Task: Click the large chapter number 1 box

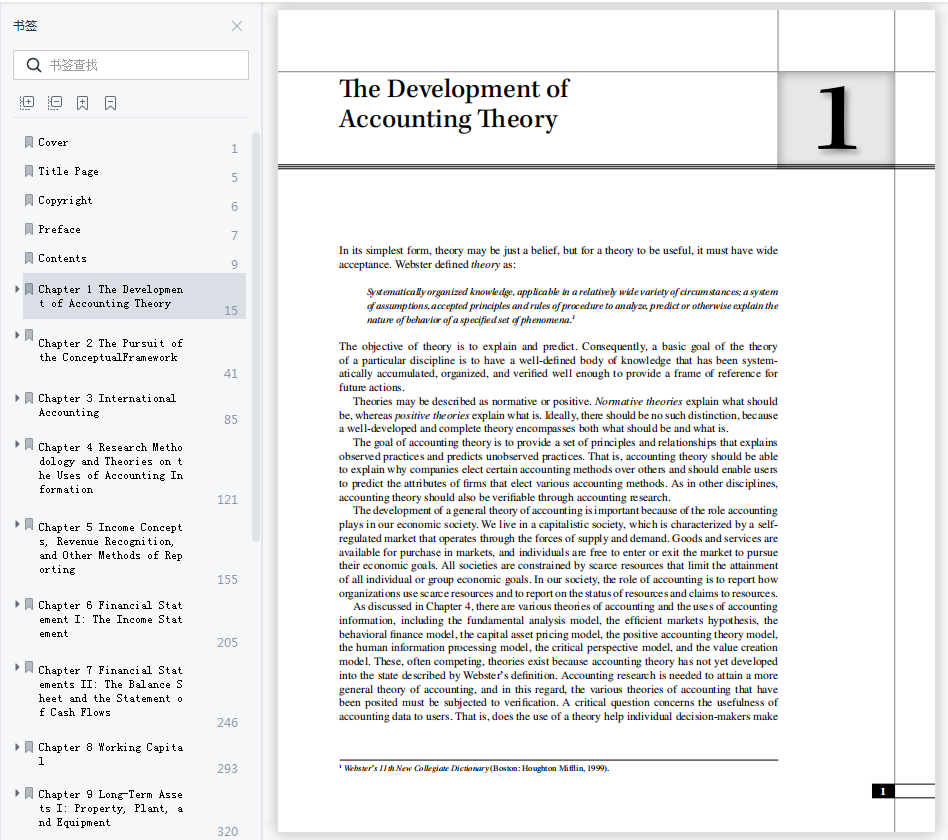Action: (x=836, y=119)
